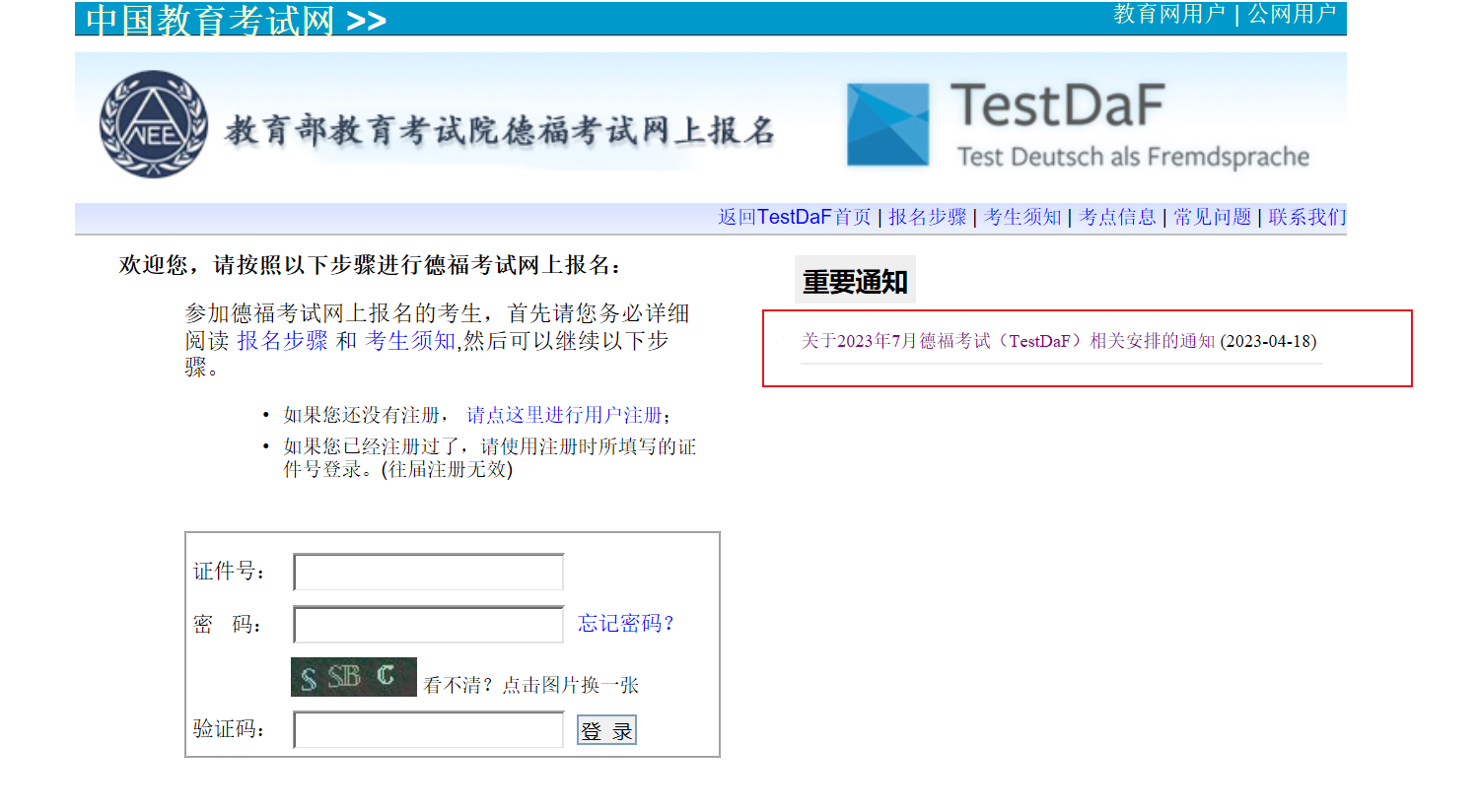Click 忘记密码? link
The image size is (1477, 812).
(626, 623)
